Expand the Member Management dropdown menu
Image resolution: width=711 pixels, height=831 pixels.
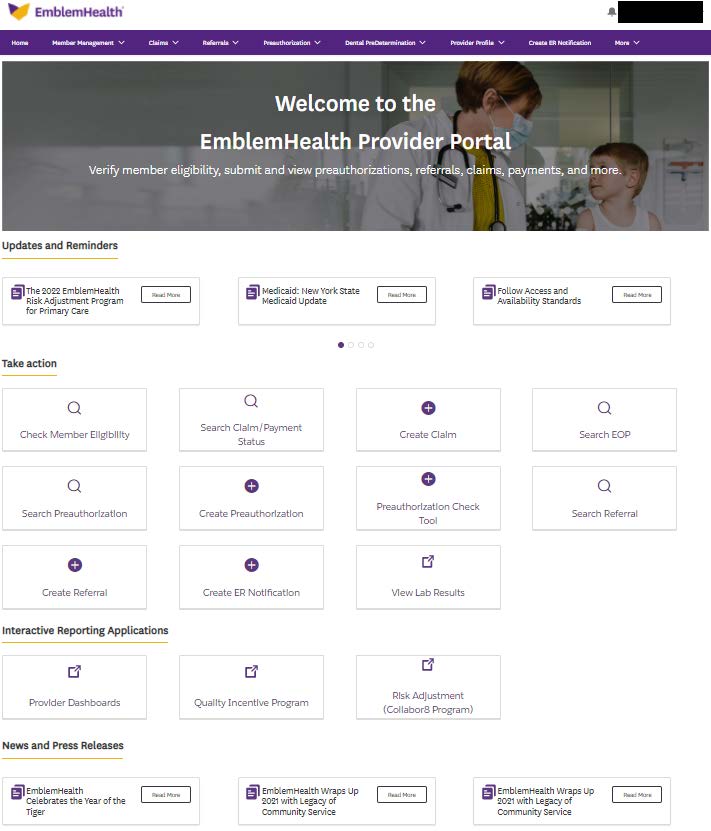click(88, 43)
